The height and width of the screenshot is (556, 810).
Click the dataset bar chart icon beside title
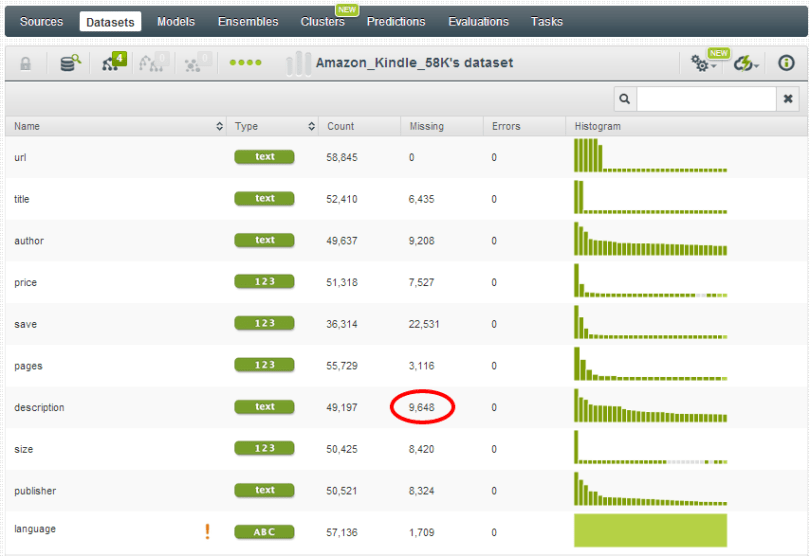[298, 63]
